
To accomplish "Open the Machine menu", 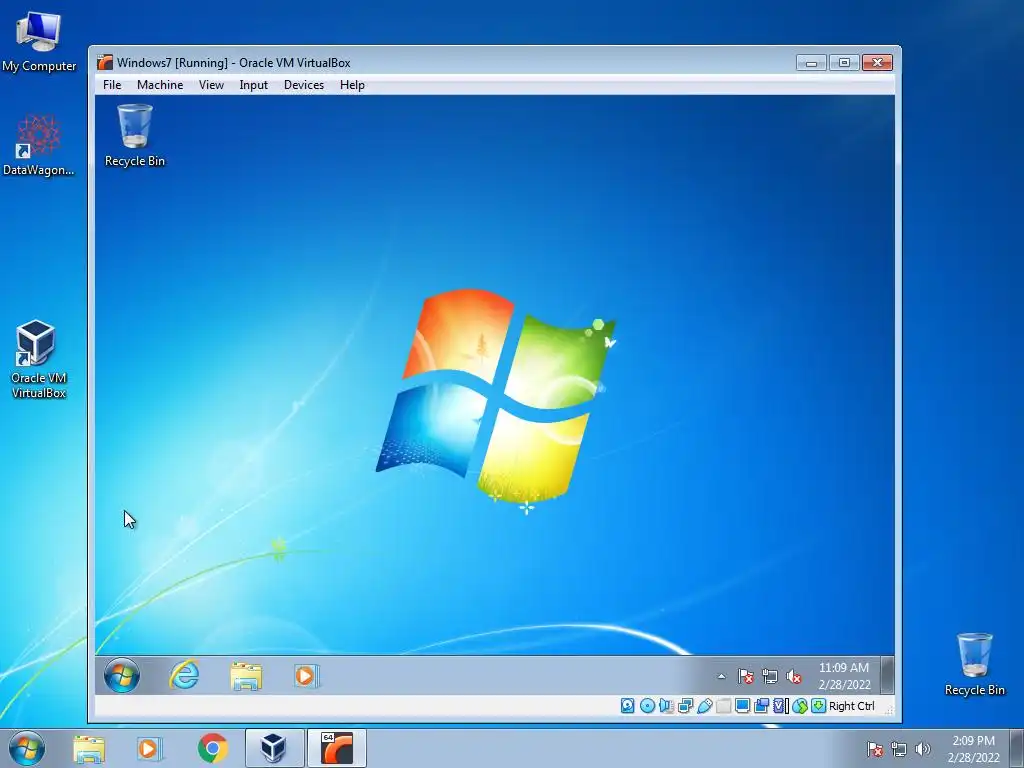I will (x=160, y=85).
